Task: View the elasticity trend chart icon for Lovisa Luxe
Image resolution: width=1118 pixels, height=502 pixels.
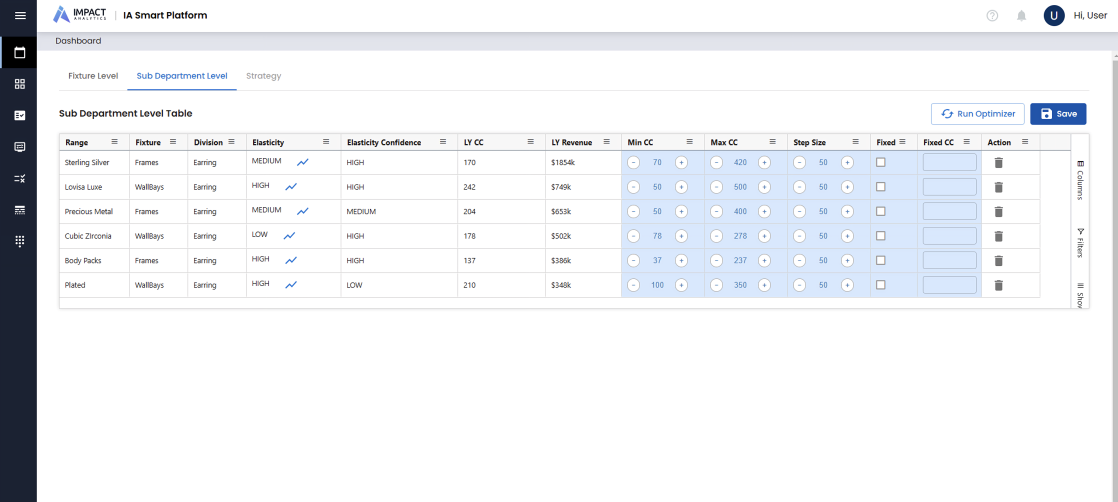Action: [291, 187]
